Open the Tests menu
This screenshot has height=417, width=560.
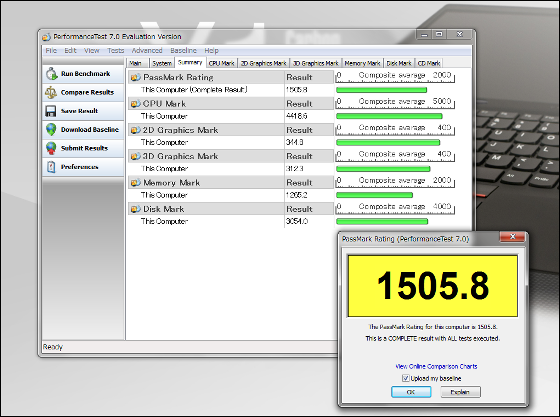(x=116, y=50)
